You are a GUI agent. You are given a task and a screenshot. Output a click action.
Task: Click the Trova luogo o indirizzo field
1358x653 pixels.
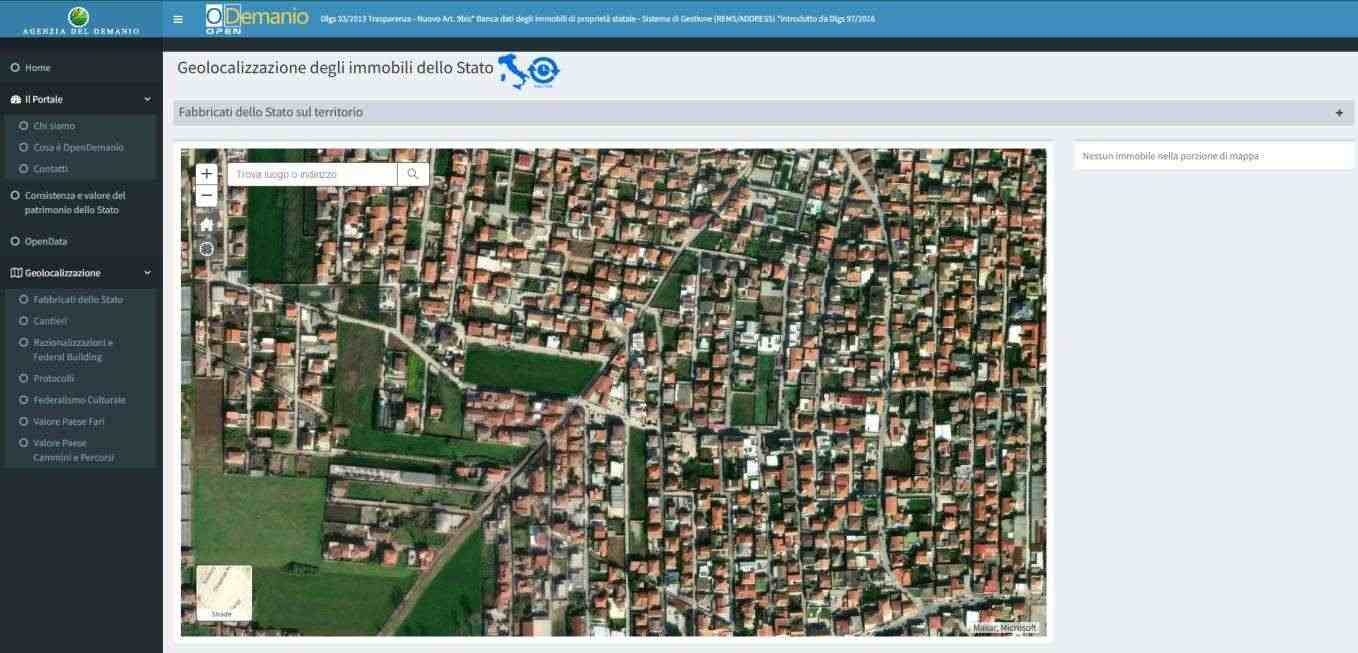point(312,174)
